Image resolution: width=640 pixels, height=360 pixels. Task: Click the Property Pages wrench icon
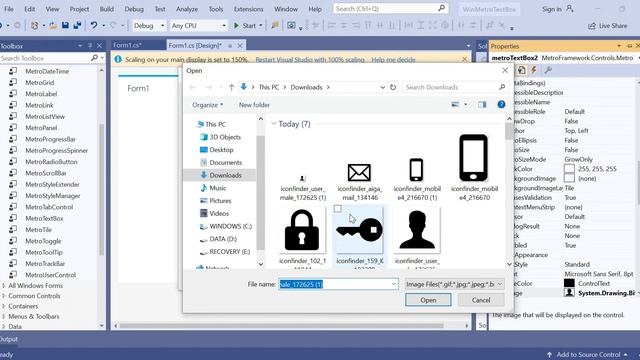pos(548,70)
